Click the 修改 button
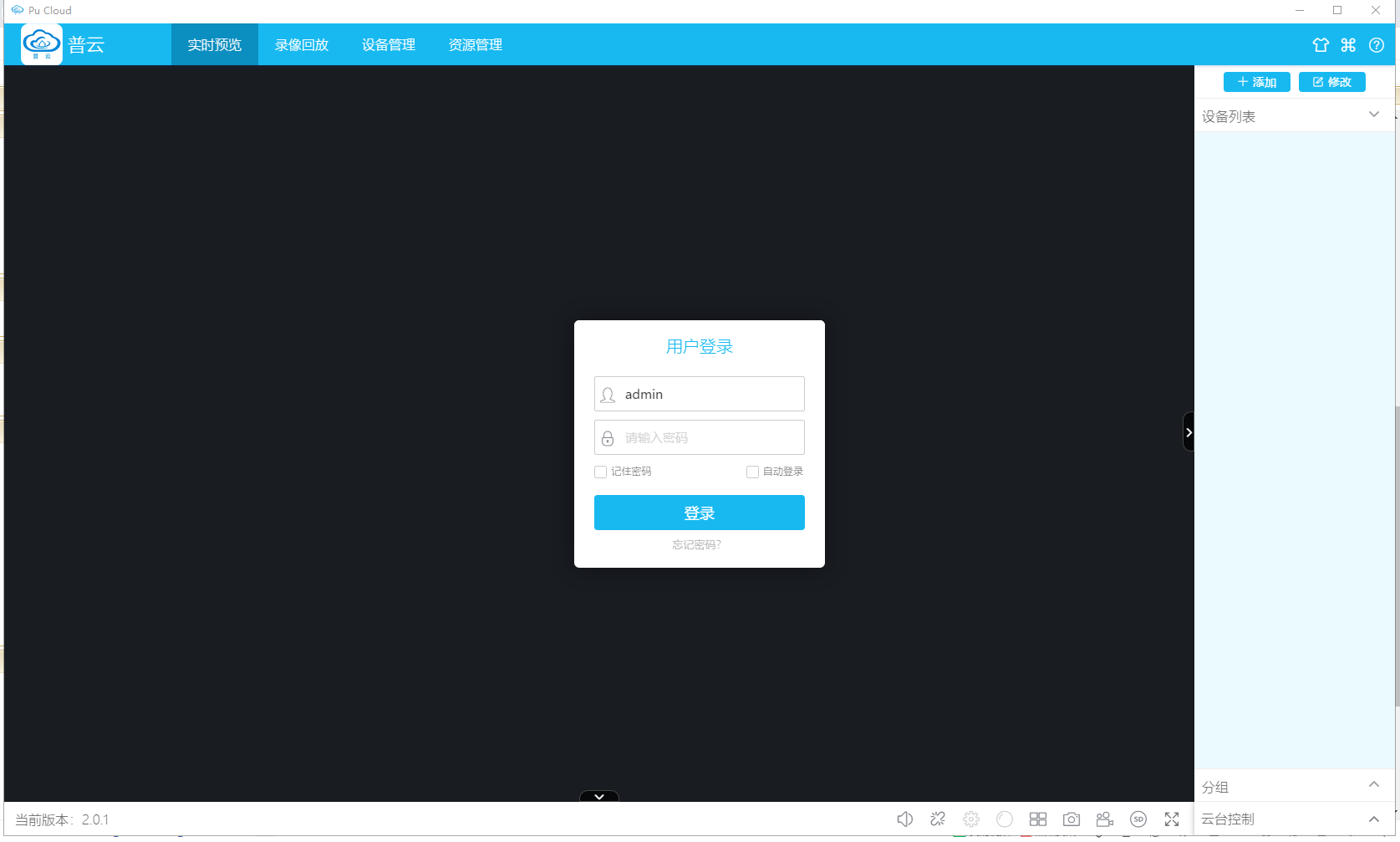This screenshot has height=842, width=1400. (1332, 82)
